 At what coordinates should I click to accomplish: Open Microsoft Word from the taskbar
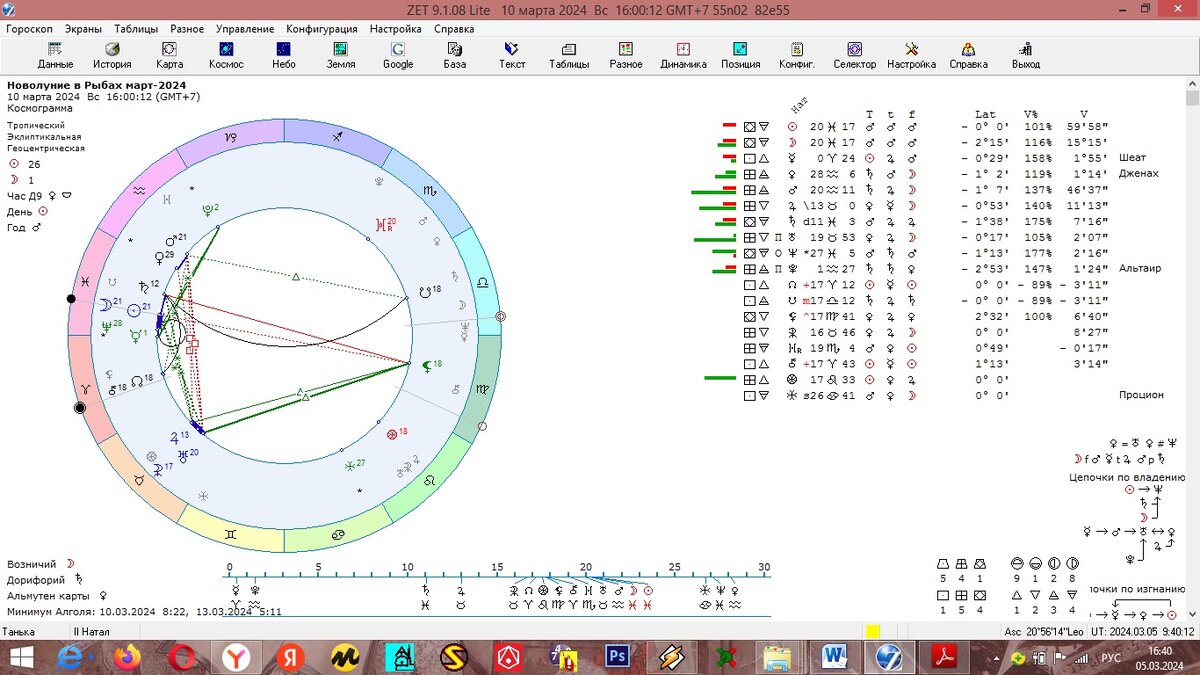(x=834, y=657)
